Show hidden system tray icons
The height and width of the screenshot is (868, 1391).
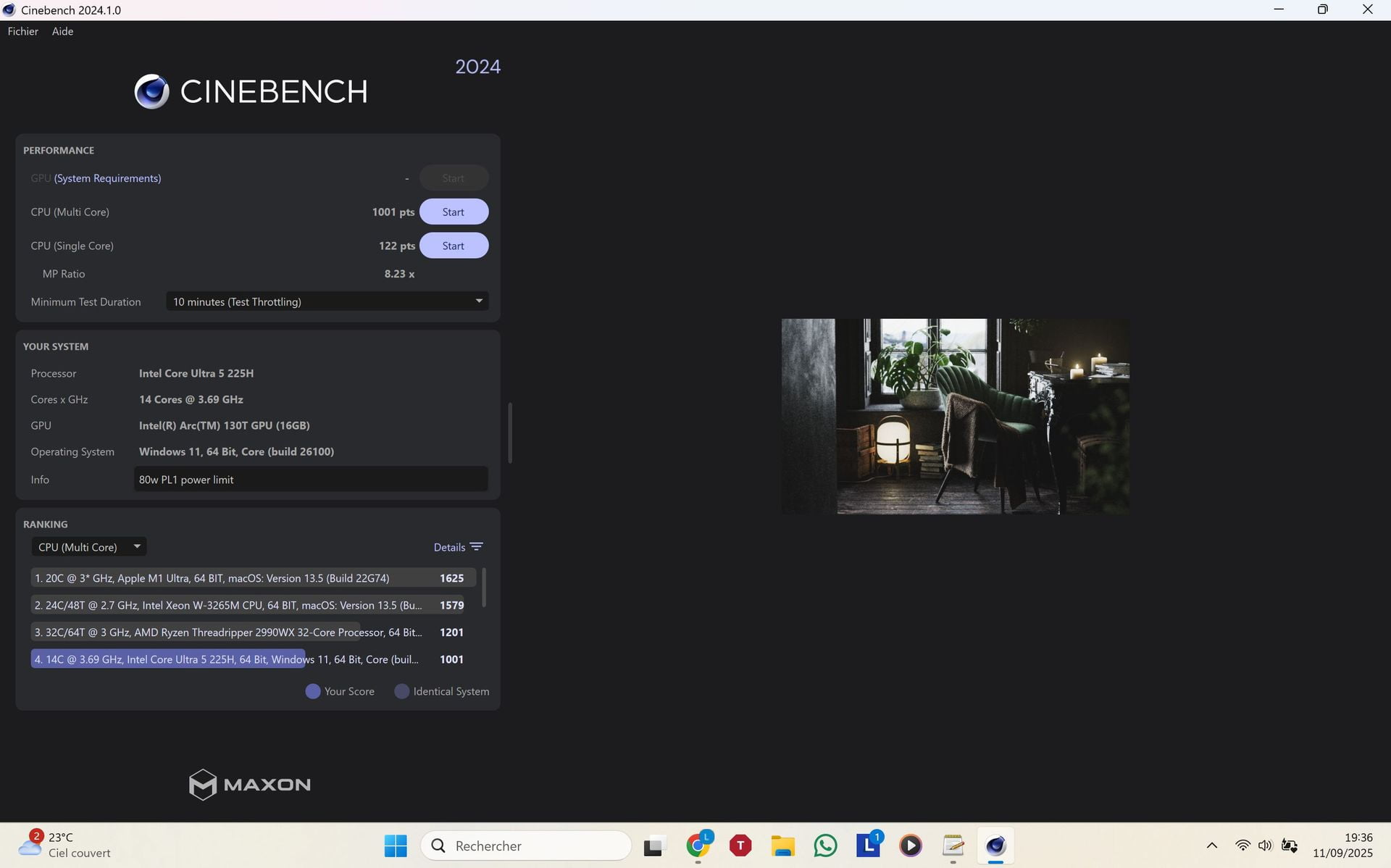point(1212,846)
